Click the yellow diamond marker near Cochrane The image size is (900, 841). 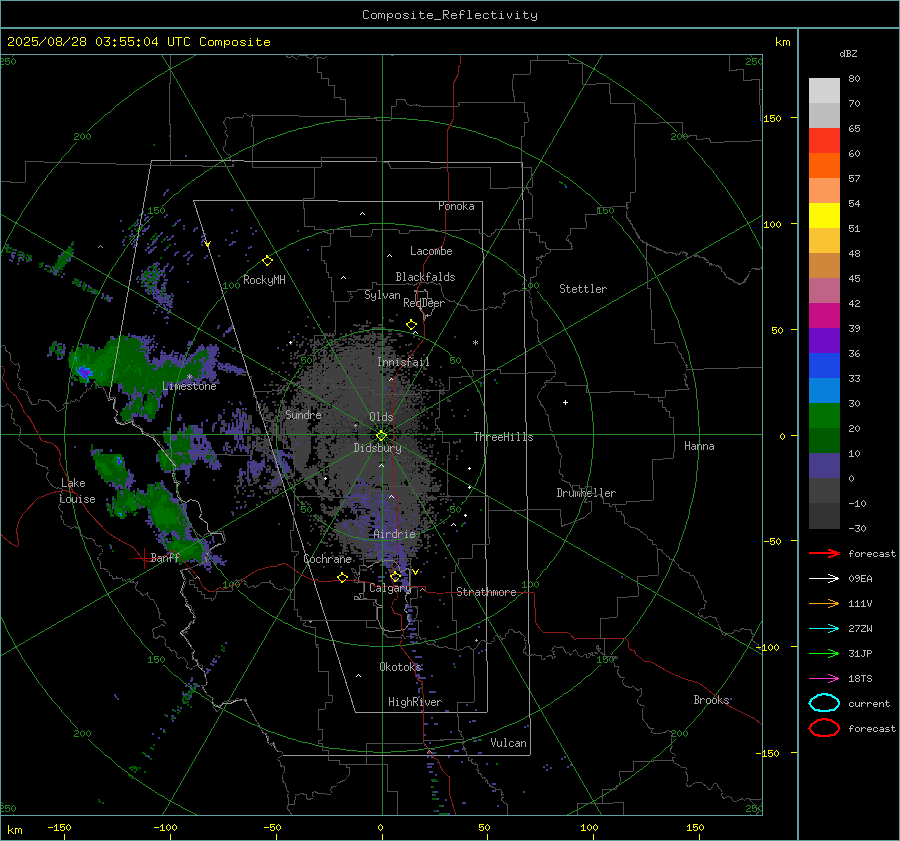(342, 578)
